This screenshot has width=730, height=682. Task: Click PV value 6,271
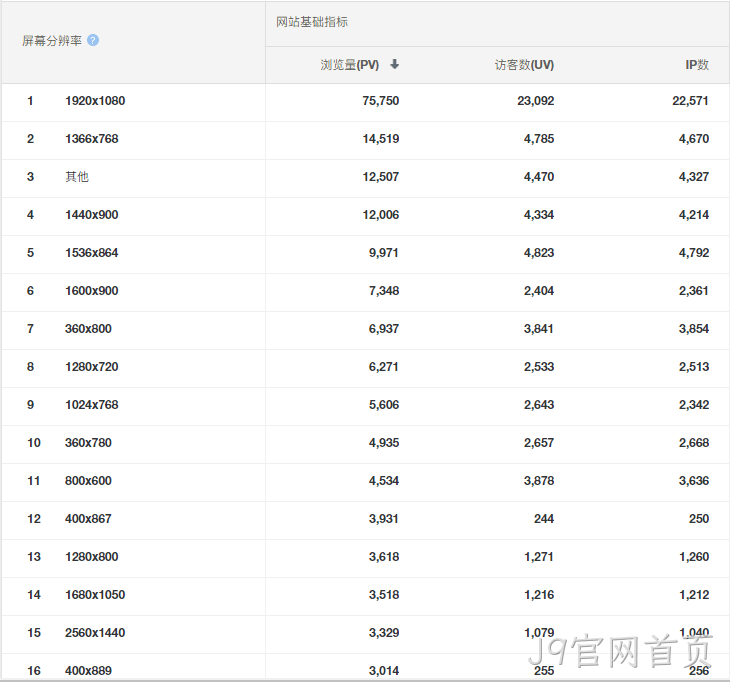point(384,367)
